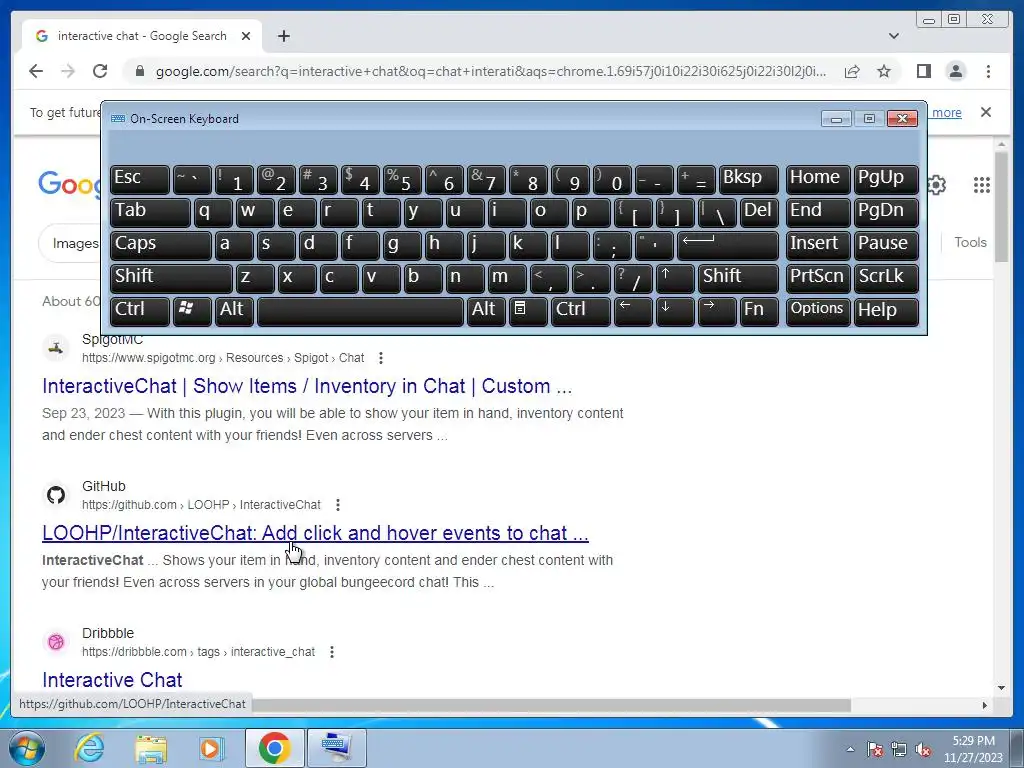The height and width of the screenshot is (768, 1024).
Task: Open the Chrome three-dot menu
Action: point(988,71)
